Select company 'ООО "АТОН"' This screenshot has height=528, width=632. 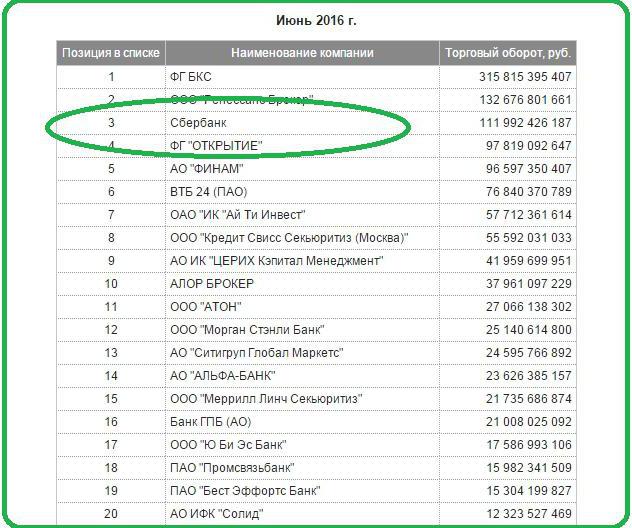(x=206, y=307)
